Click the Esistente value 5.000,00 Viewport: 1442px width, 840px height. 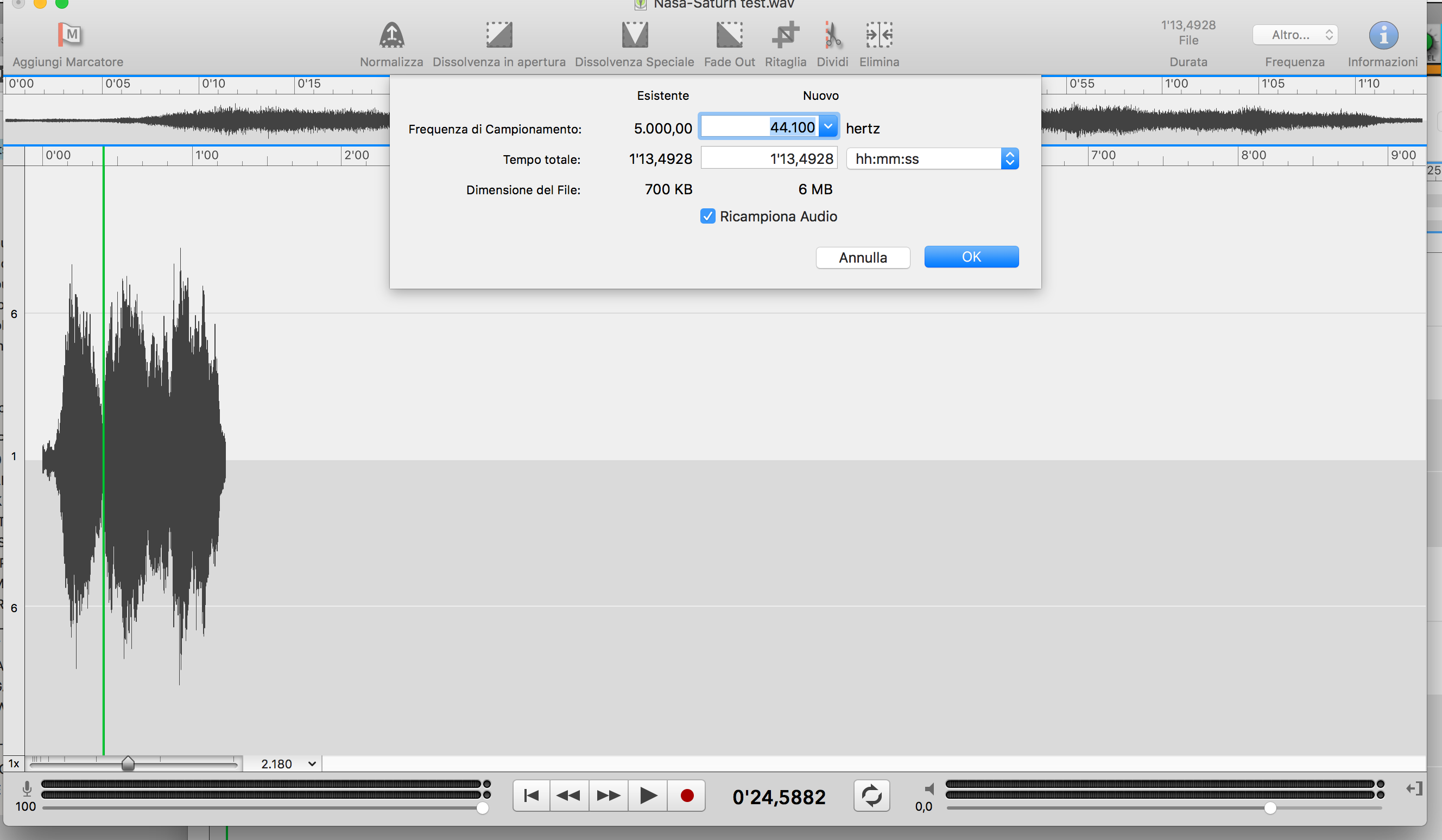[662, 128]
